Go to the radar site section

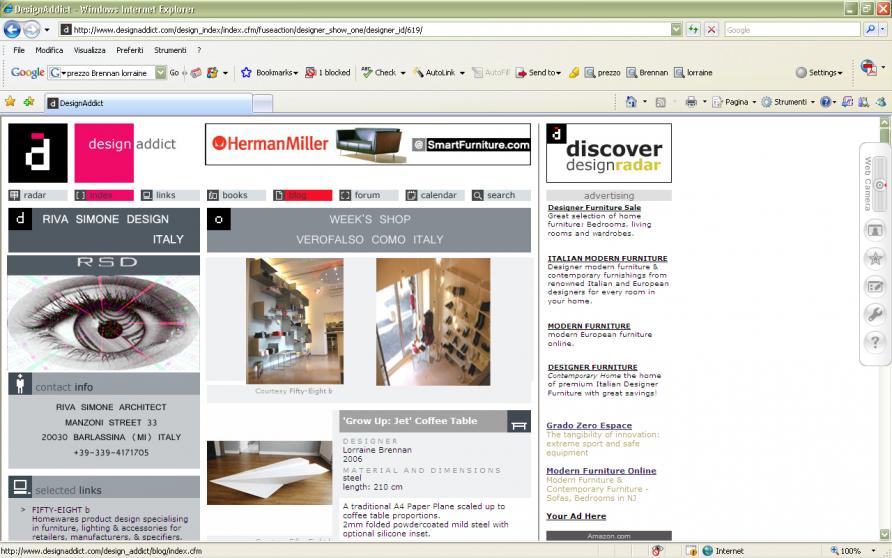tap(38, 195)
